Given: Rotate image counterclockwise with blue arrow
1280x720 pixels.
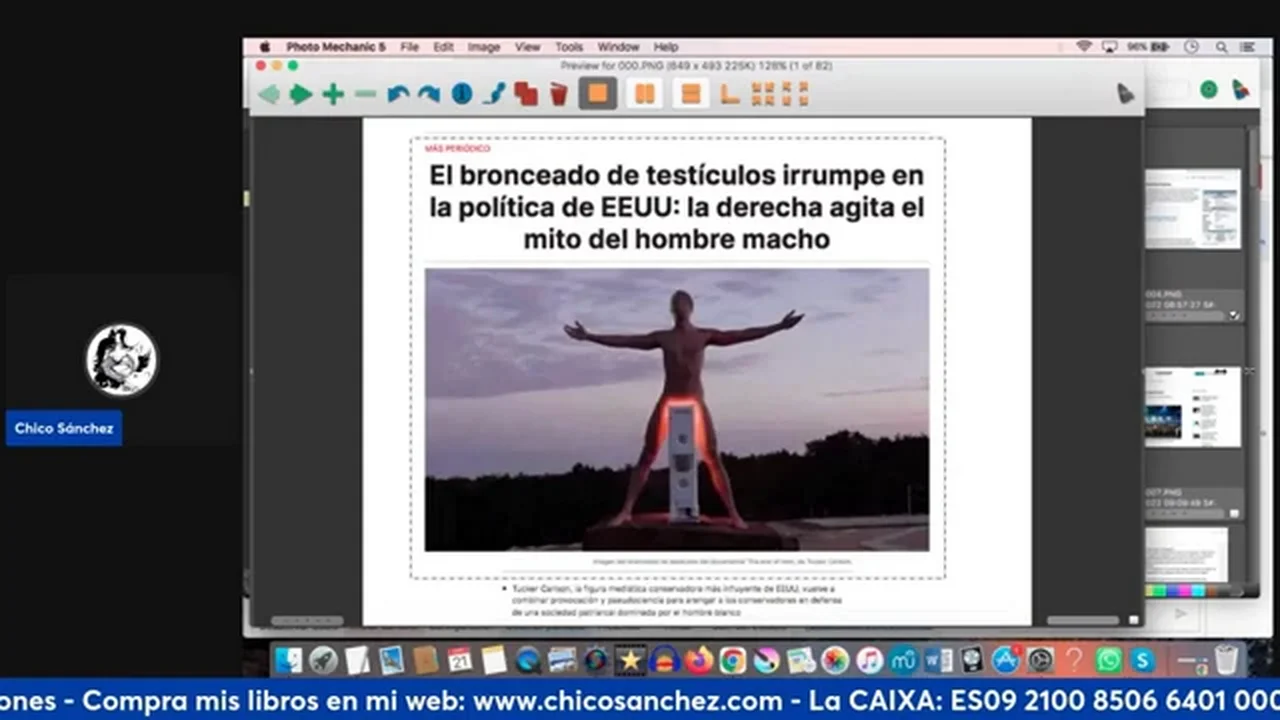Looking at the screenshot, I should click(x=398, y=94).
